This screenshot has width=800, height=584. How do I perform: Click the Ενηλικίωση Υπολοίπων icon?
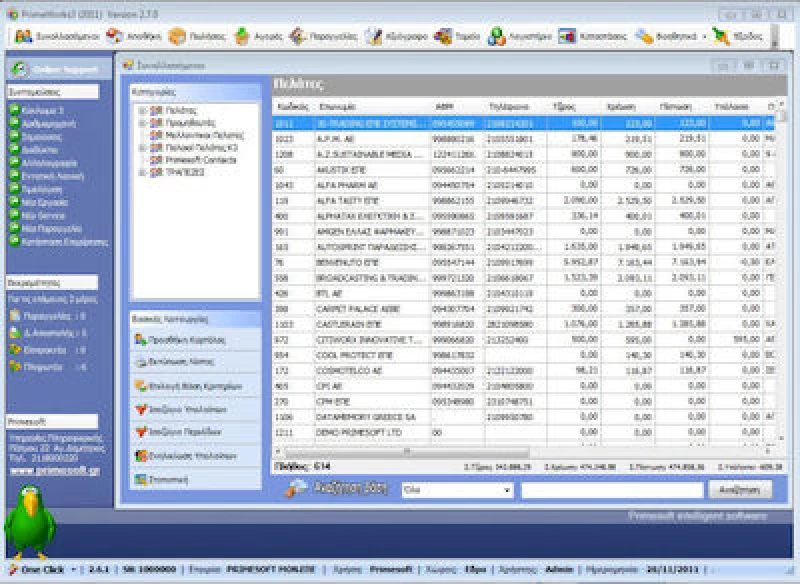click(x=141, y=455)
